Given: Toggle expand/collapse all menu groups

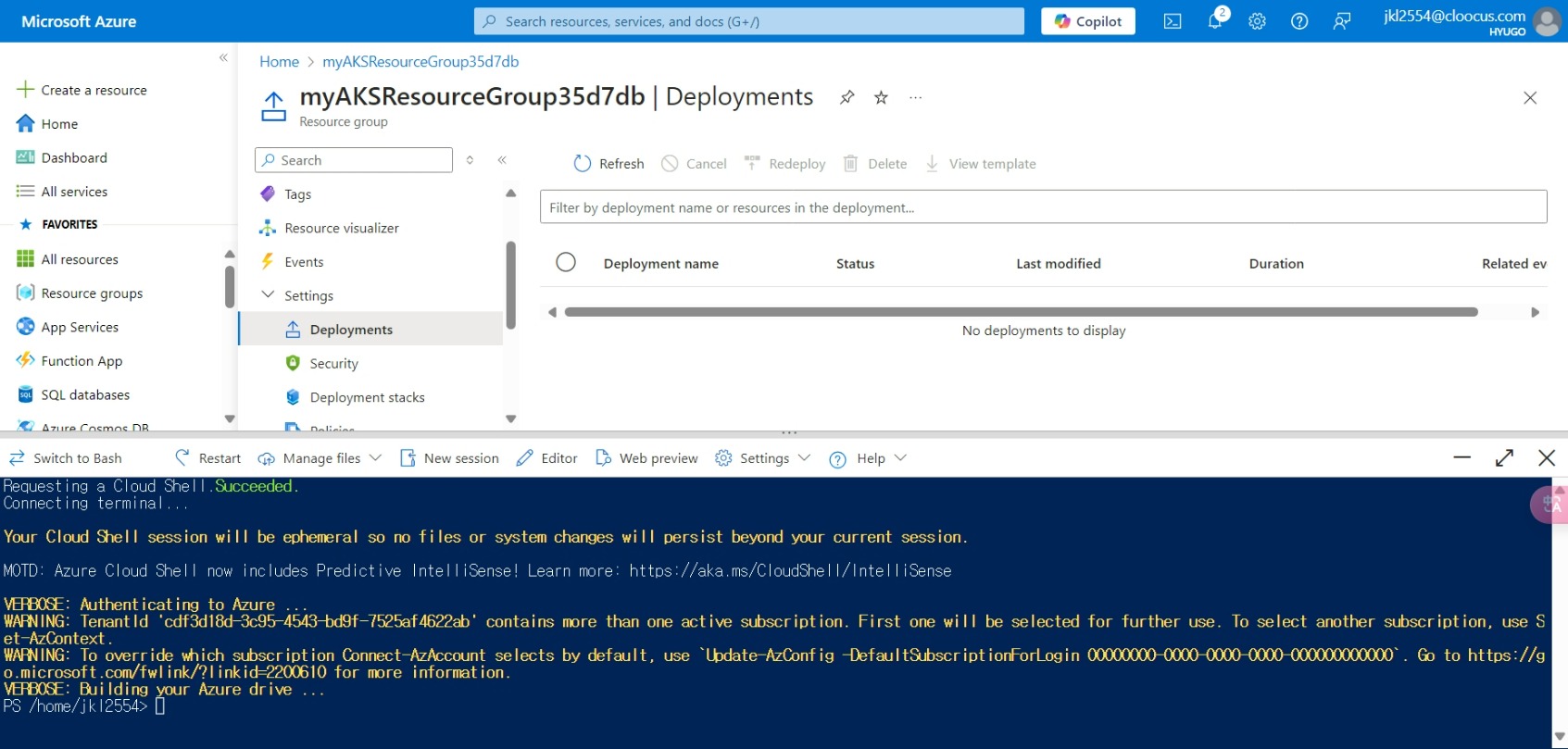Looking at the screenshot, I should tap(470, 160).
